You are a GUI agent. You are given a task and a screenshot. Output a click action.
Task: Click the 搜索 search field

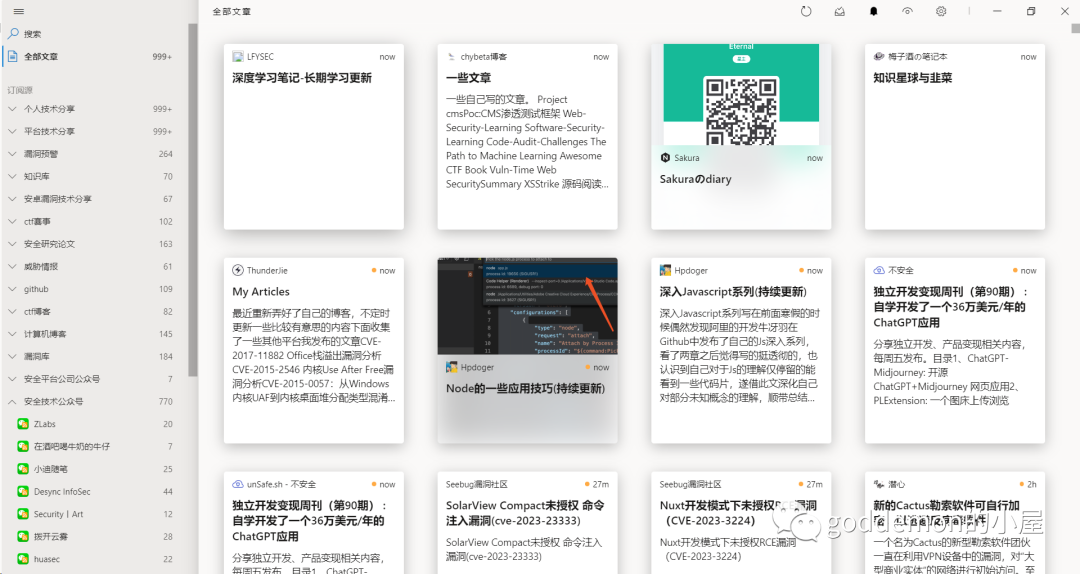coord(96,33)
